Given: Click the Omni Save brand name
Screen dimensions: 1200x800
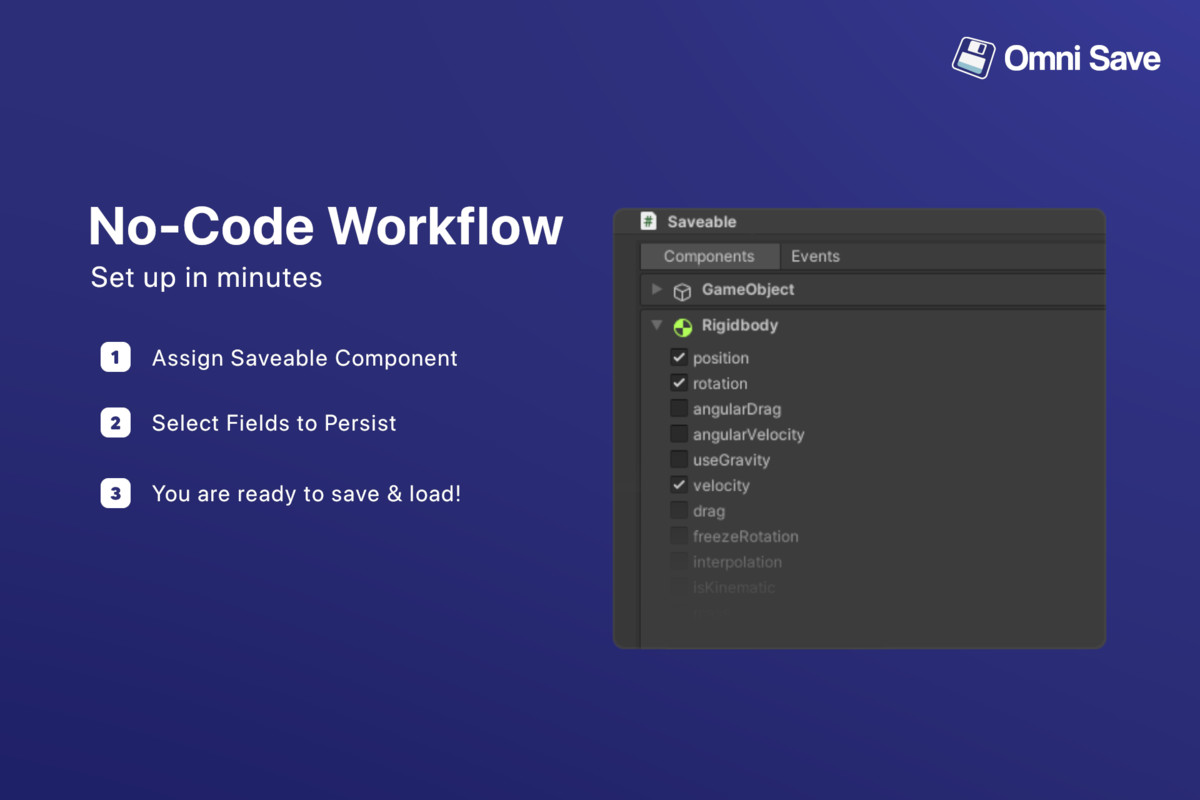Looking at the screenshot, I should click(1082, 59).
